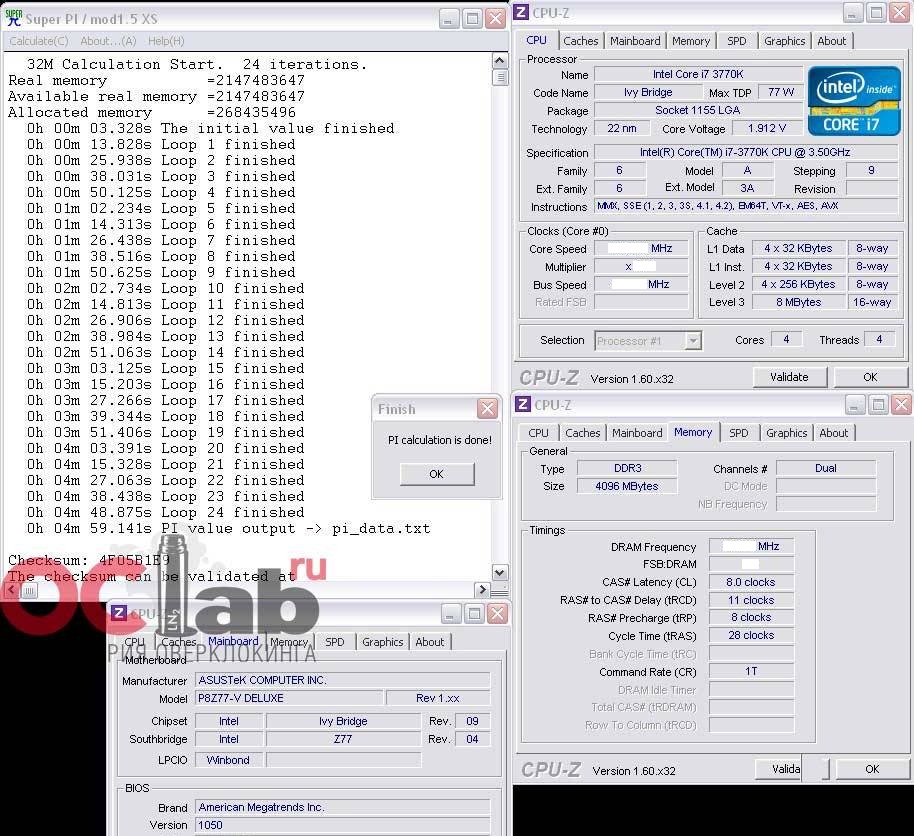Click Validate in the CPU-Z processor window
914x836 pixels.
(x=789, y=377)
